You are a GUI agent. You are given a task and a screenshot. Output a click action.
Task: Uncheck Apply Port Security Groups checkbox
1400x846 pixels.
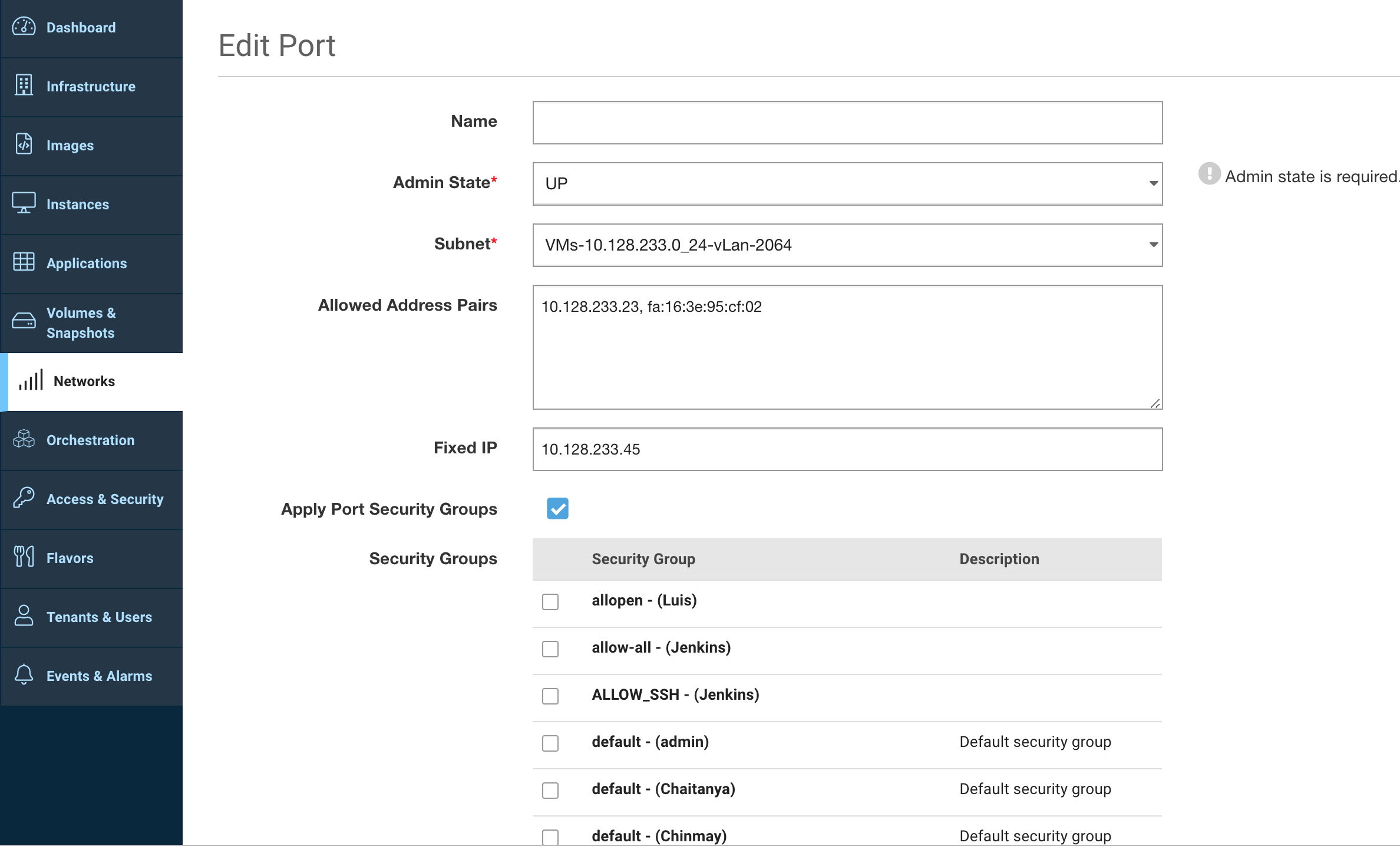[557, 508]
